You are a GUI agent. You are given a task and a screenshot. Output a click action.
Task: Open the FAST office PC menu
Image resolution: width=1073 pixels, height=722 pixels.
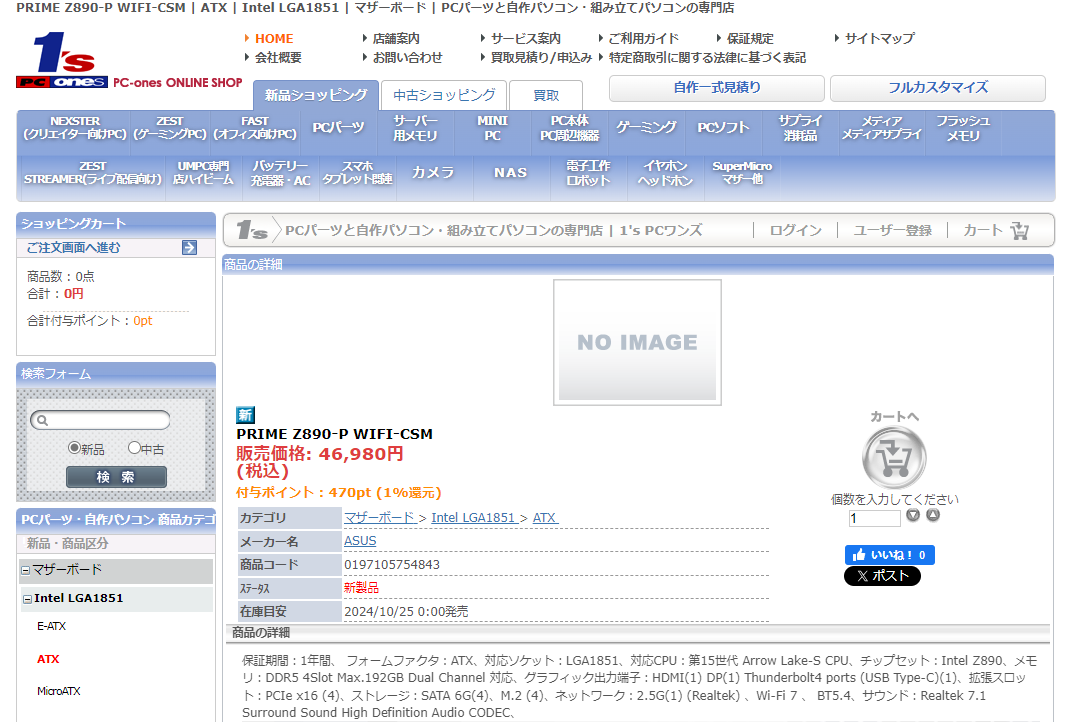coord(255,128)
